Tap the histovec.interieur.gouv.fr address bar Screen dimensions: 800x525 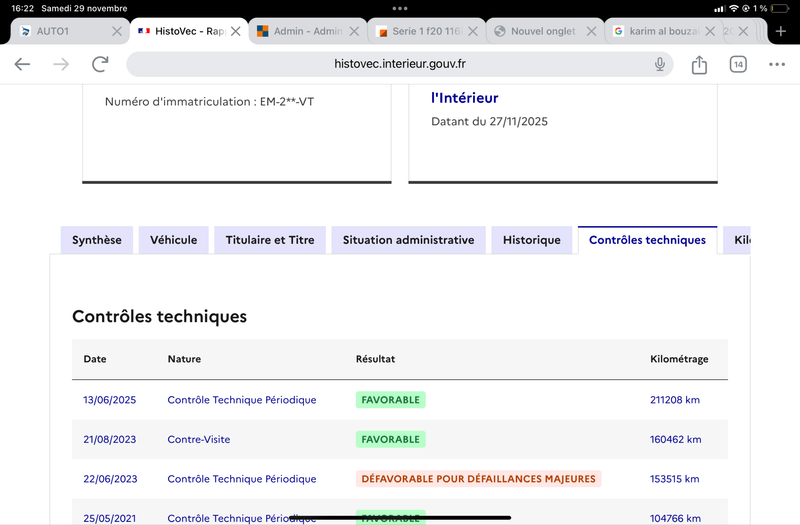[x=400, y=64]
